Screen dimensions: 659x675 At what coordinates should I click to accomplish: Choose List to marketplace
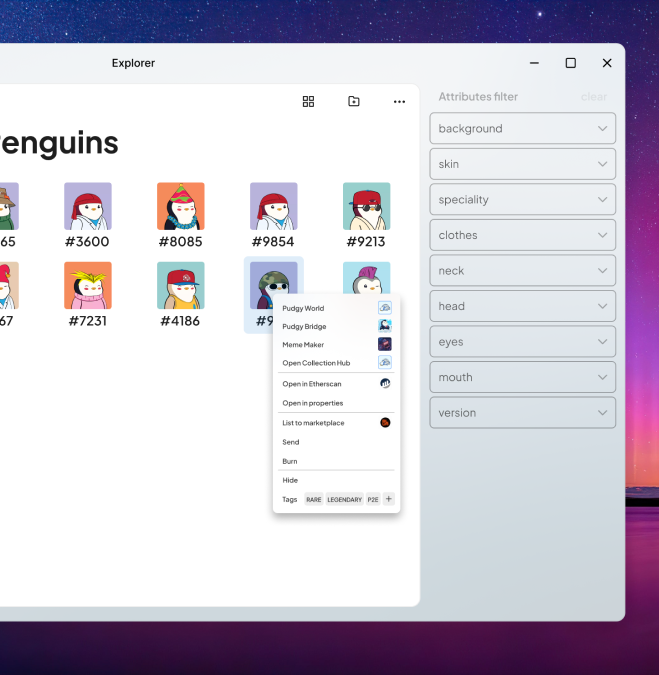336,423
